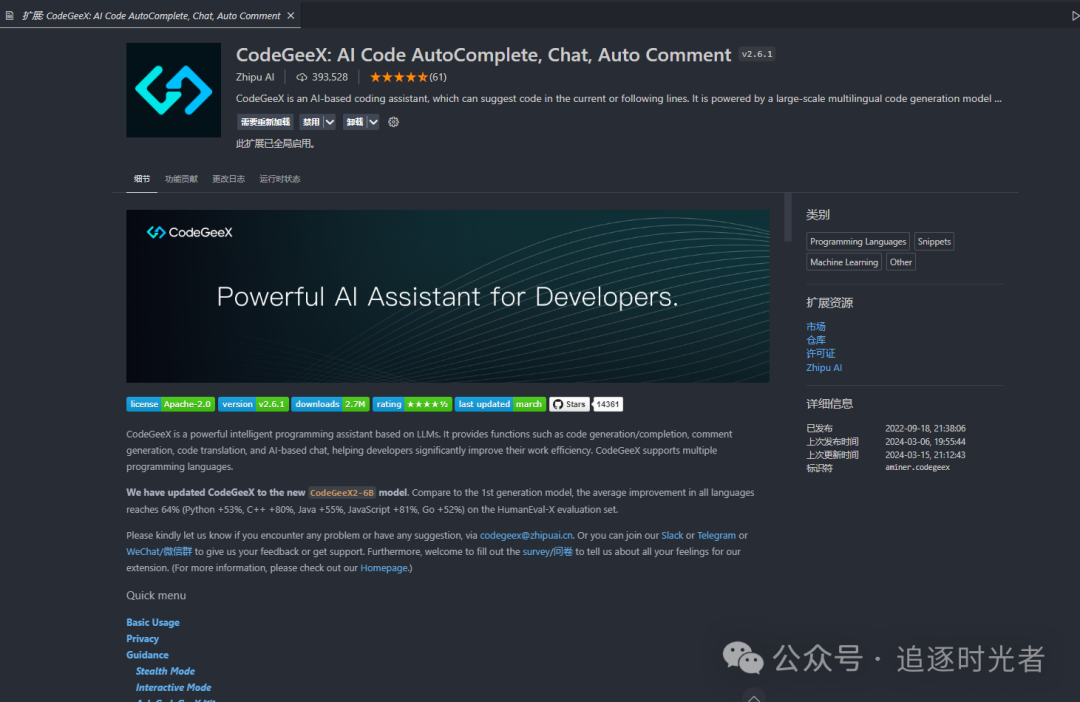Jump to Interactive Mode section

174,688
